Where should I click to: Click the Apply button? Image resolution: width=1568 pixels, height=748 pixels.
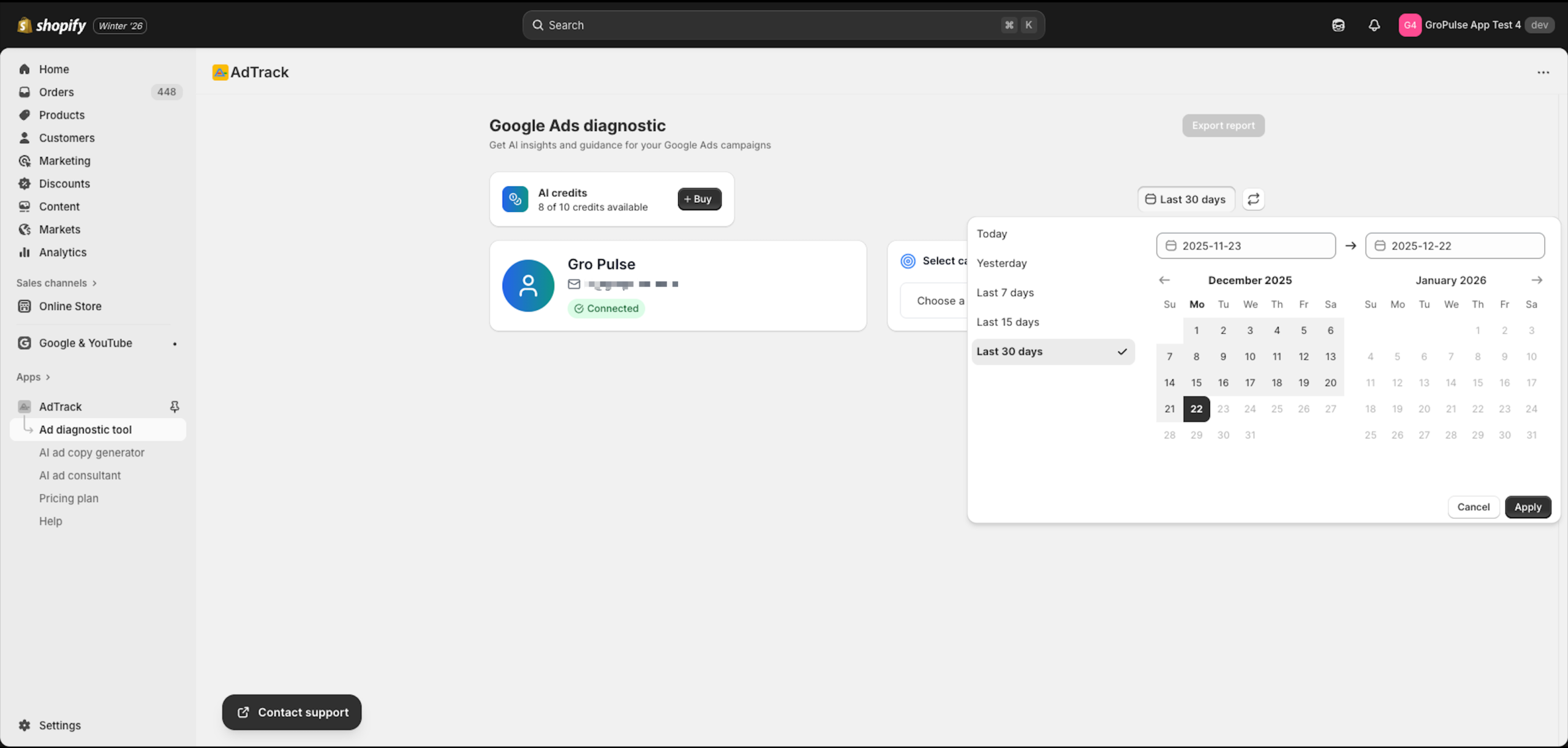(1528, 507)
